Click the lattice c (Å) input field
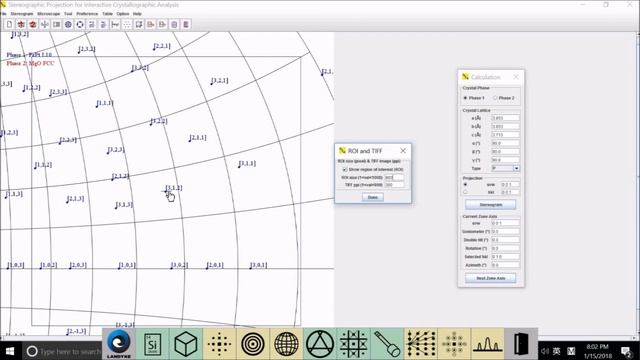Screen dimensions: 640x360 tap(505, 135)
